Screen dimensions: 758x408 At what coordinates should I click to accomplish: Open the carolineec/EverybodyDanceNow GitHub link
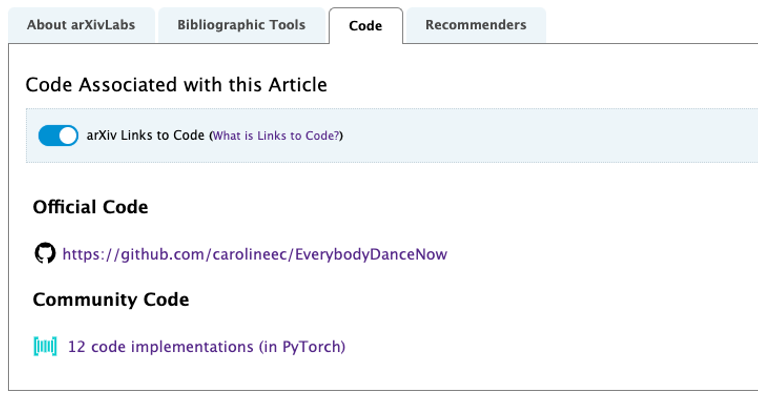254,254
